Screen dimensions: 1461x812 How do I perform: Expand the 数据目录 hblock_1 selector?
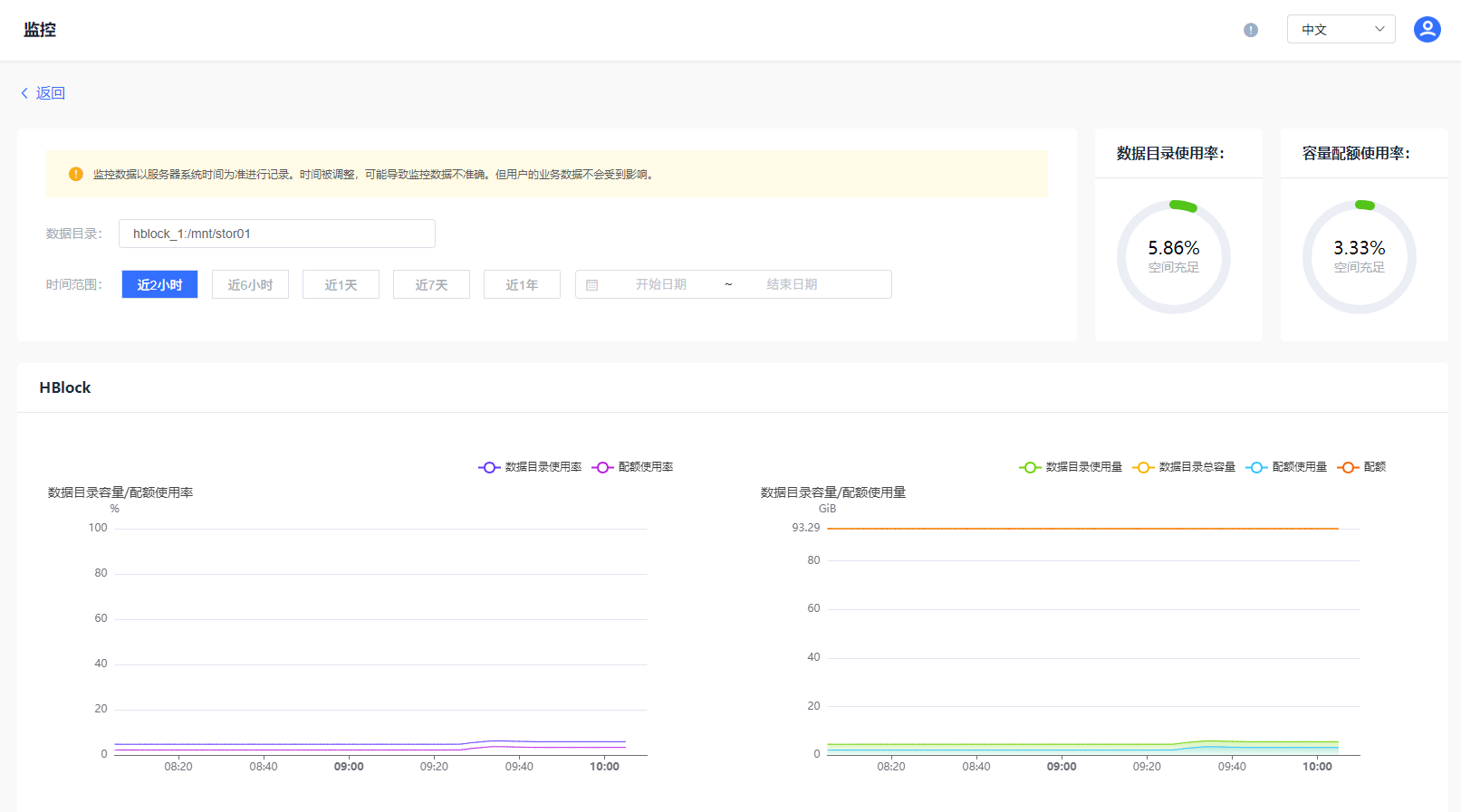(x=276, y=234)
